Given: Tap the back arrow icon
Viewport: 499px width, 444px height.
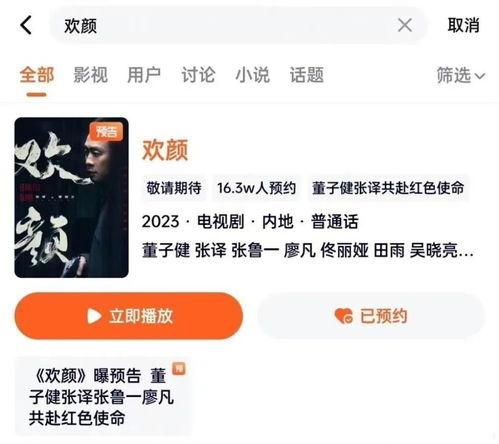Looking at the screenshot, I should click(x=26, y=25).
